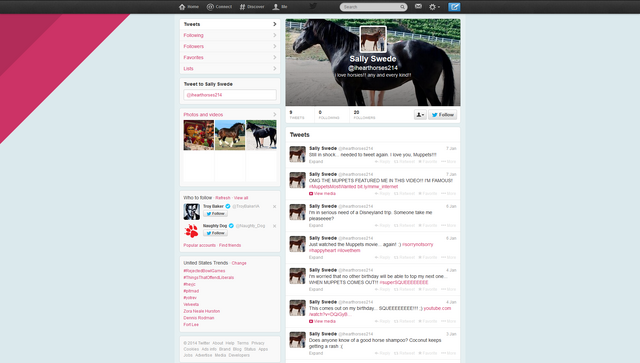The height and width of the screenshot is (363, 640).
Task: Open the brown draft horse thumbnail
Action: (x=230, y=135)
